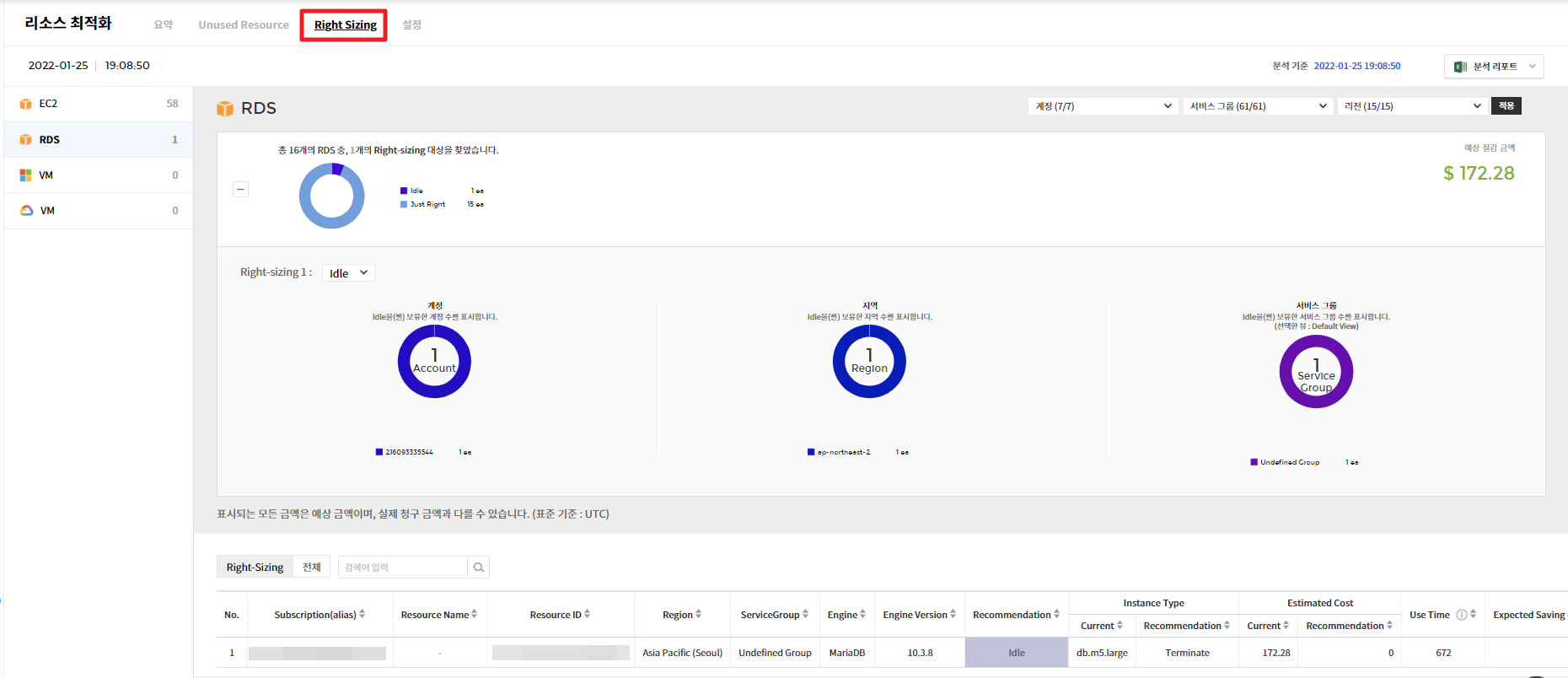This screenshot has width=1568, height=678.
Task: Click the 검색어 입력 search field
Action: pyautogui.click(x=402, y=568)
